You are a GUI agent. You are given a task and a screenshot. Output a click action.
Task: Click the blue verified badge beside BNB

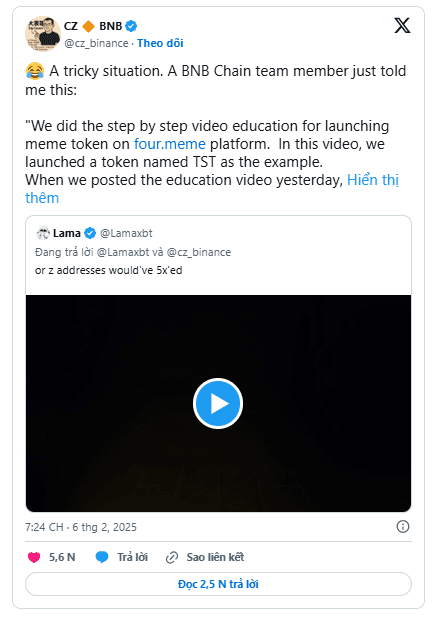click(131, 26)
